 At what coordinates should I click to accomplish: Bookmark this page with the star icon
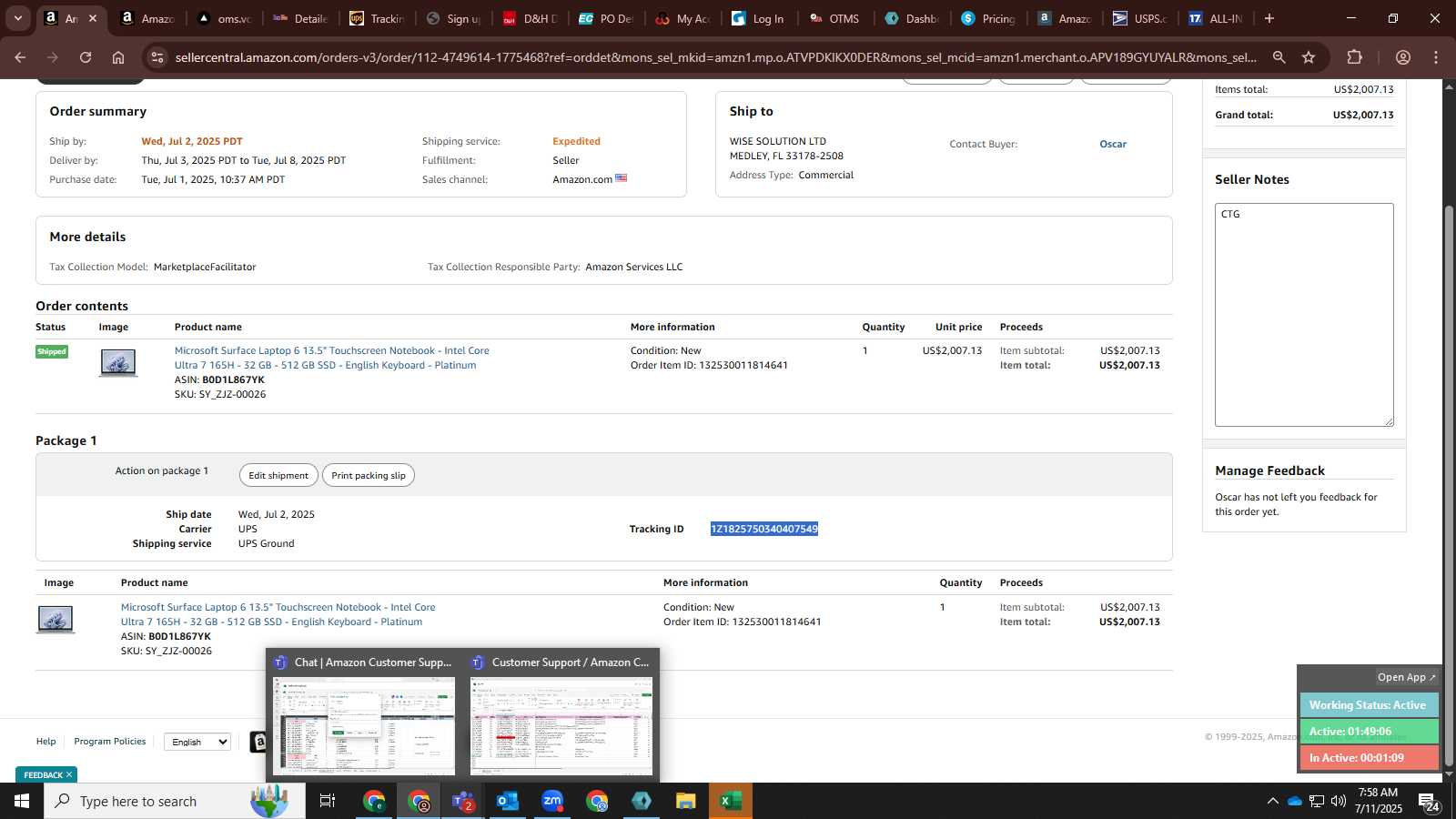[x=1309, y=57]
